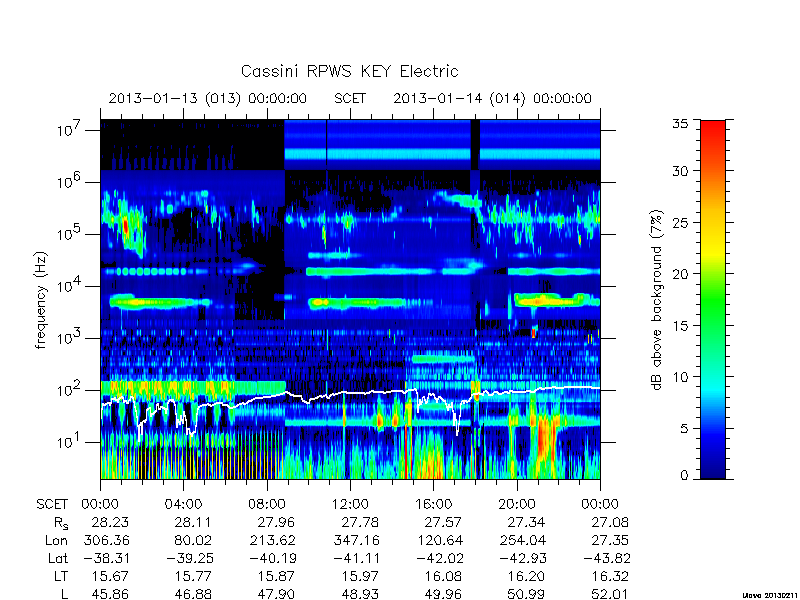Select start date '2013-01-13 (013) 00:00:00'
Screen dimensions: 800x600
coord(208,98)
